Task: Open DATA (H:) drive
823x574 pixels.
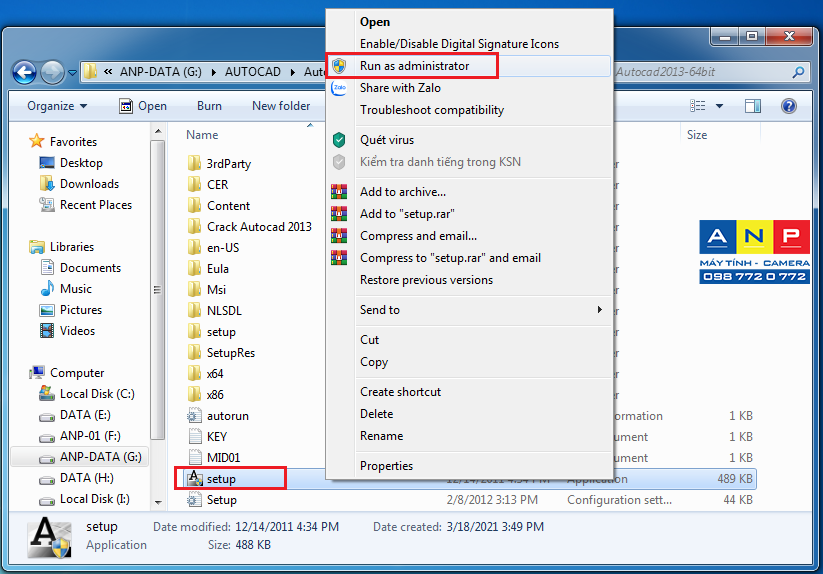Action: tap(77, 478)
